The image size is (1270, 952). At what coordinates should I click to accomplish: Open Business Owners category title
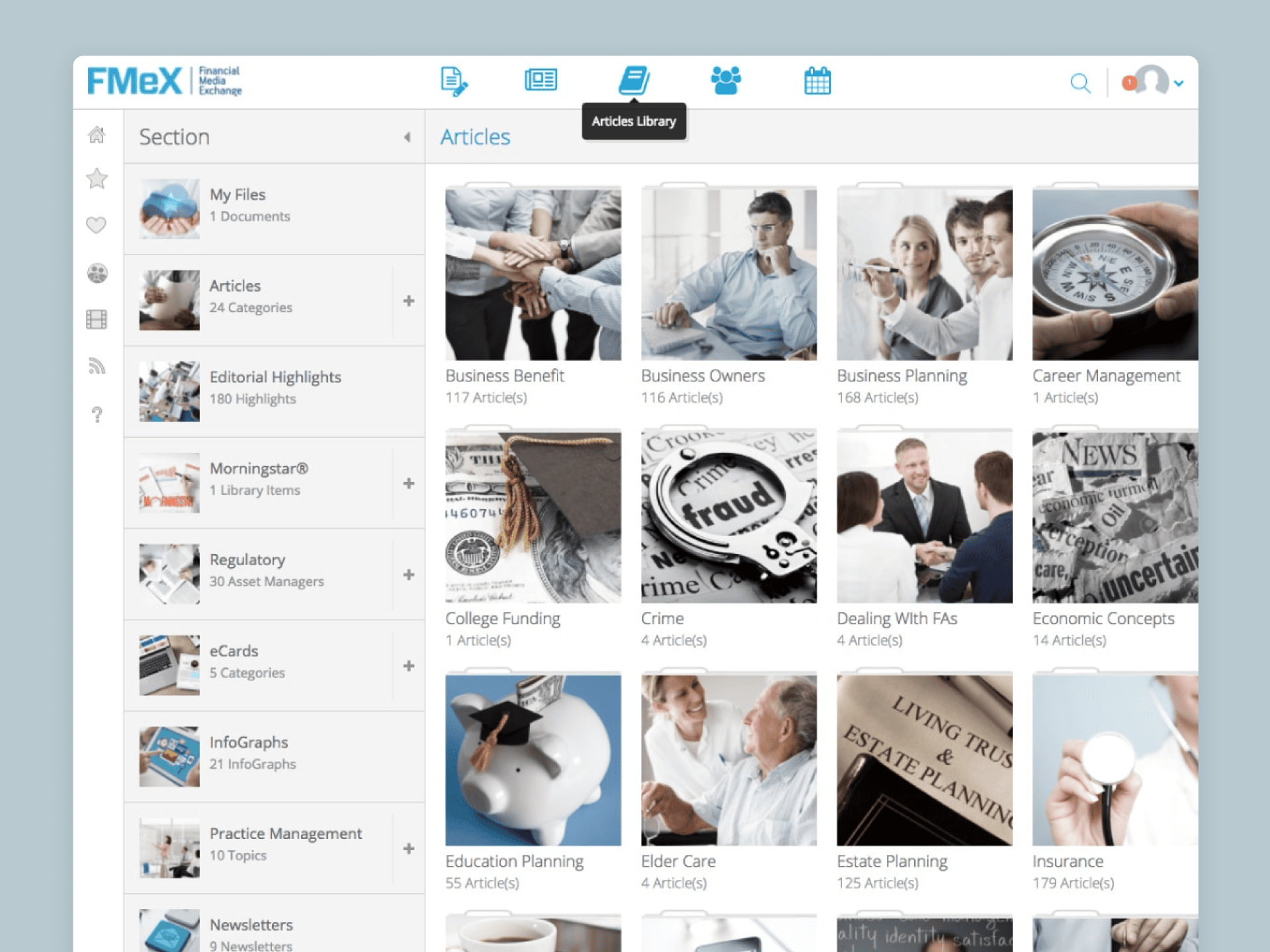click(702, 376)
